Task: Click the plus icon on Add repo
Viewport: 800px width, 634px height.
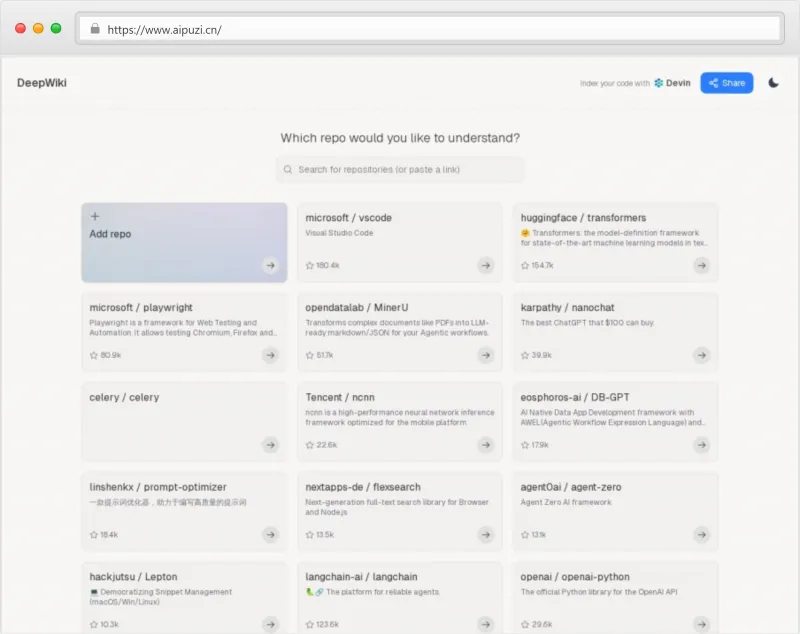Action: (95, 216)
